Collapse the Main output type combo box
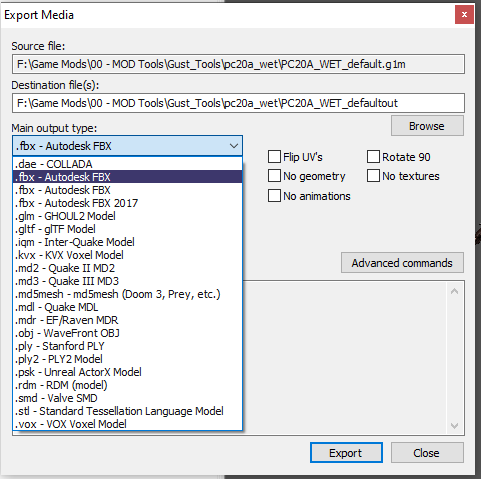This screenshot has height=479, width=481. [127, 146]
